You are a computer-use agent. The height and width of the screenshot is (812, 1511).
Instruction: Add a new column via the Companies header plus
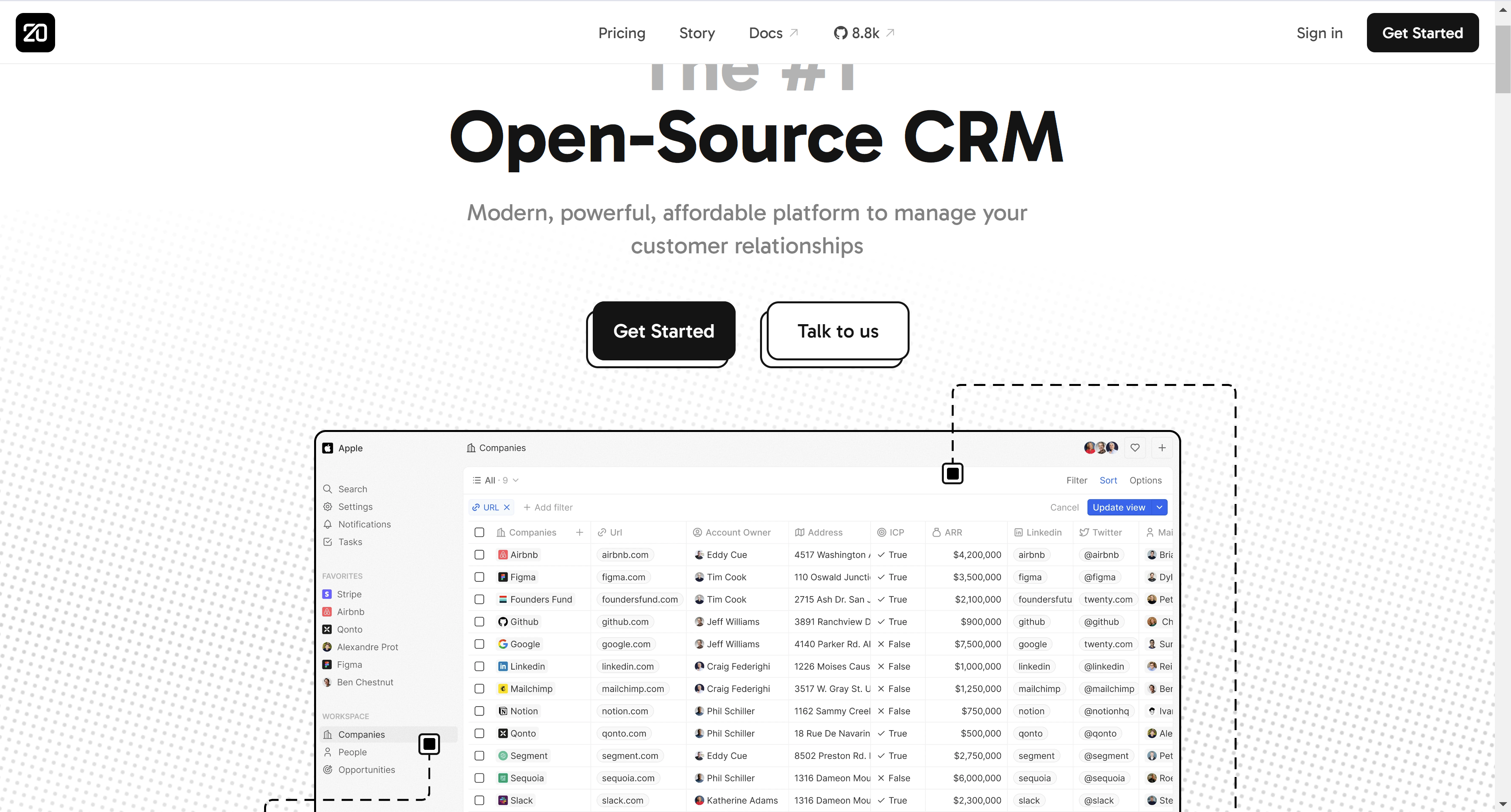579,532
